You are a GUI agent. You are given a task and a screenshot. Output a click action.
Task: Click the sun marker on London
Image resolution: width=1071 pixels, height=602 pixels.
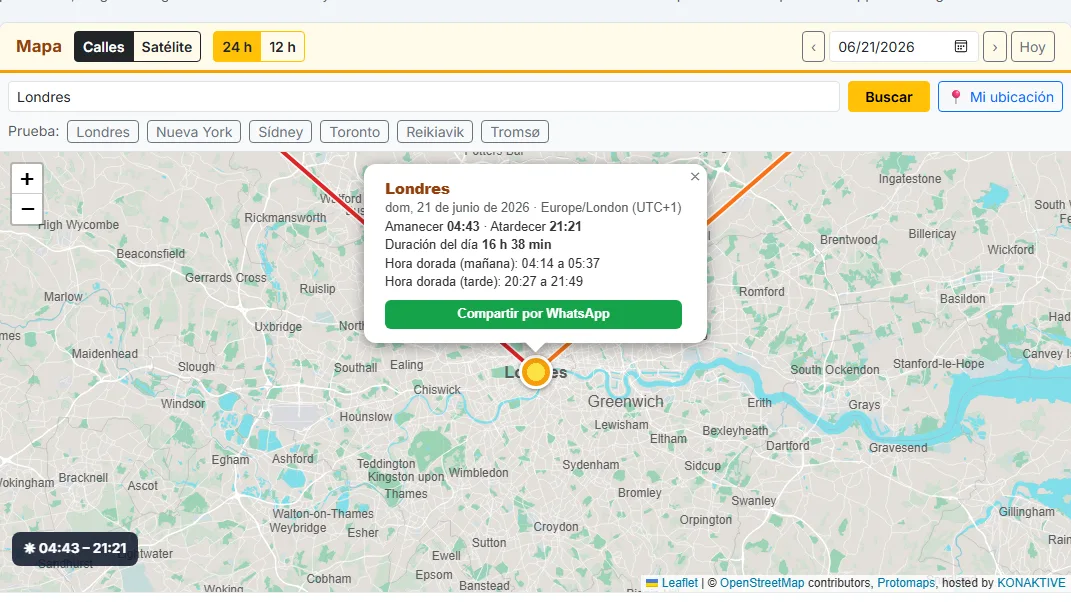[536, 372]
